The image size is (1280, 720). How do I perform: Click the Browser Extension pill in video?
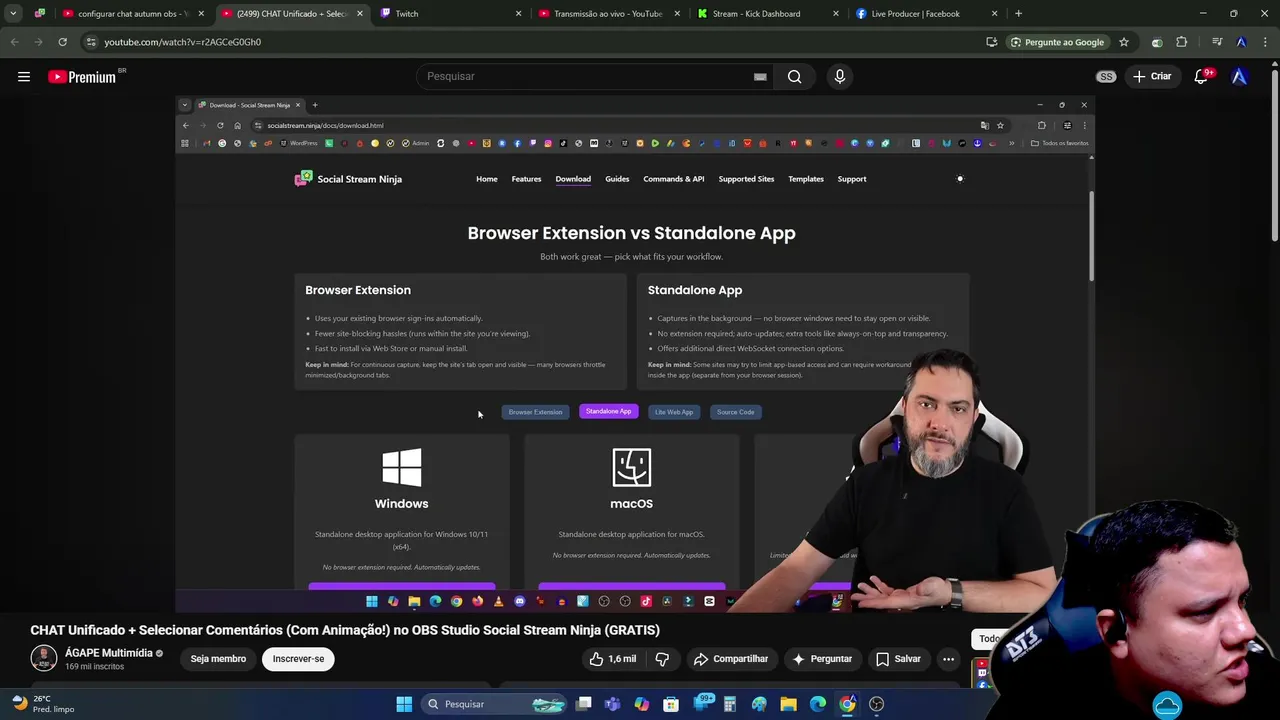click(x=535, y=412)
